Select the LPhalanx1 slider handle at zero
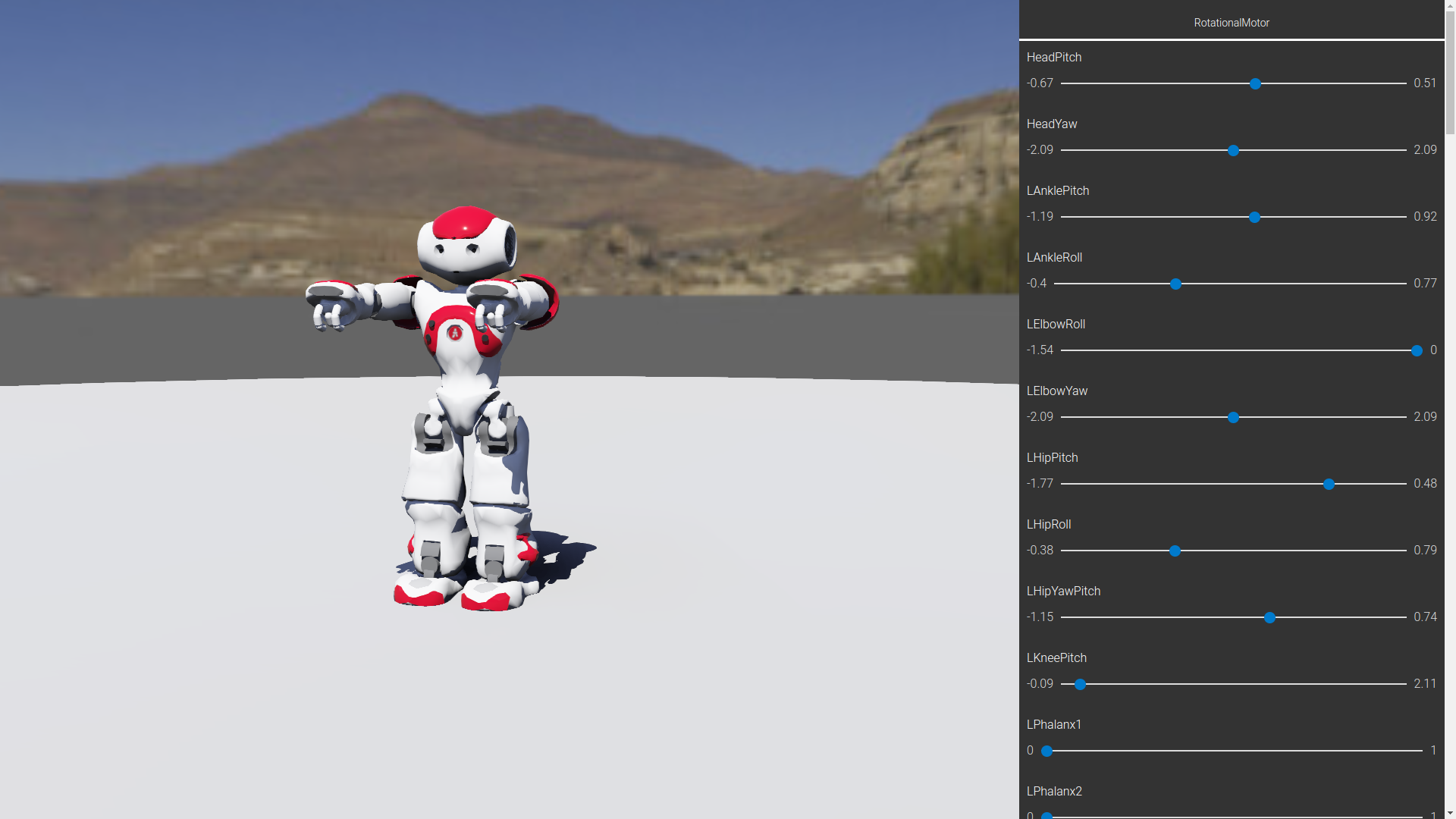 pos(1046,752)
